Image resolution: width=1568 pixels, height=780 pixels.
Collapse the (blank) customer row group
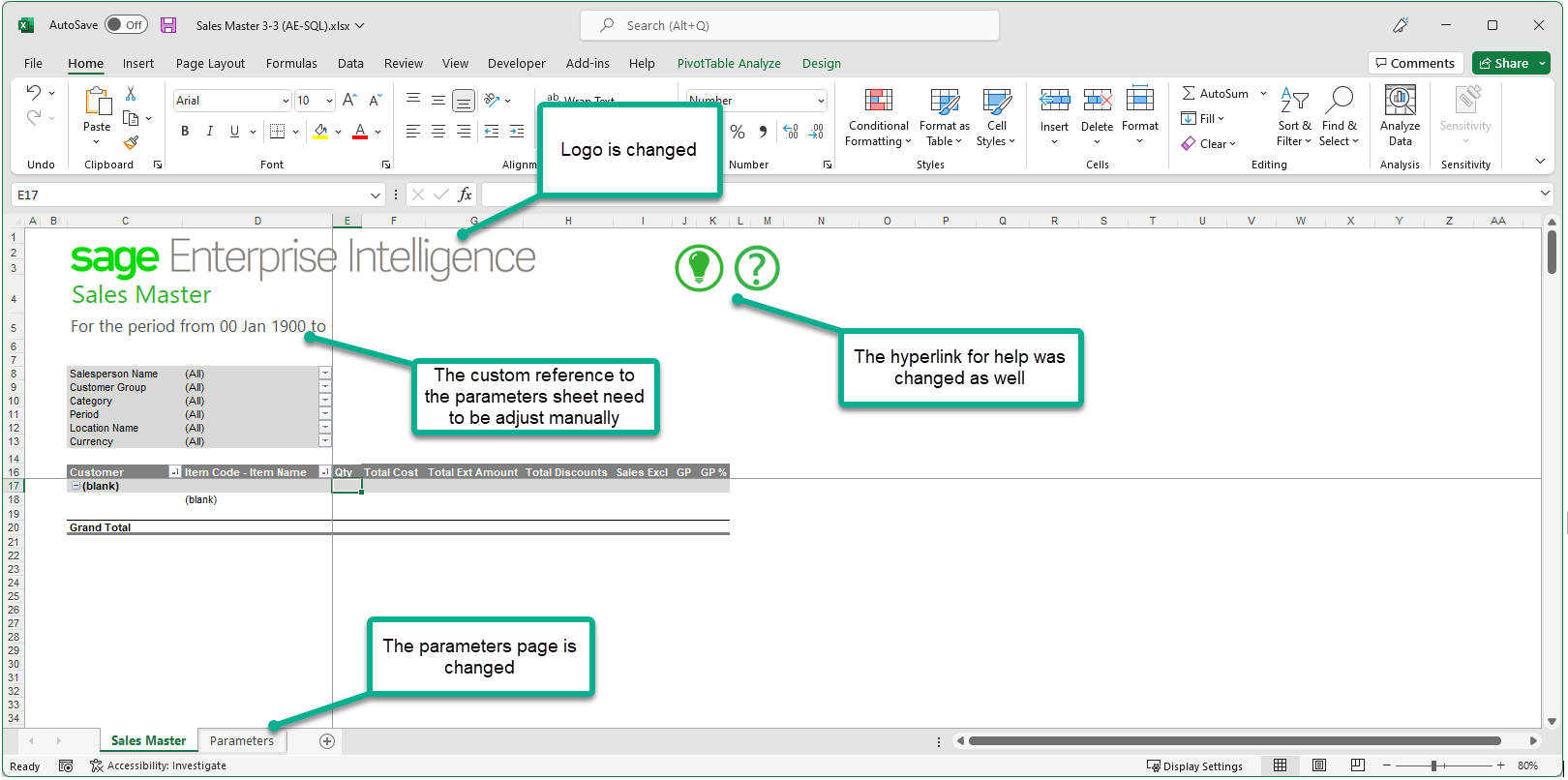tap(76, 487)
